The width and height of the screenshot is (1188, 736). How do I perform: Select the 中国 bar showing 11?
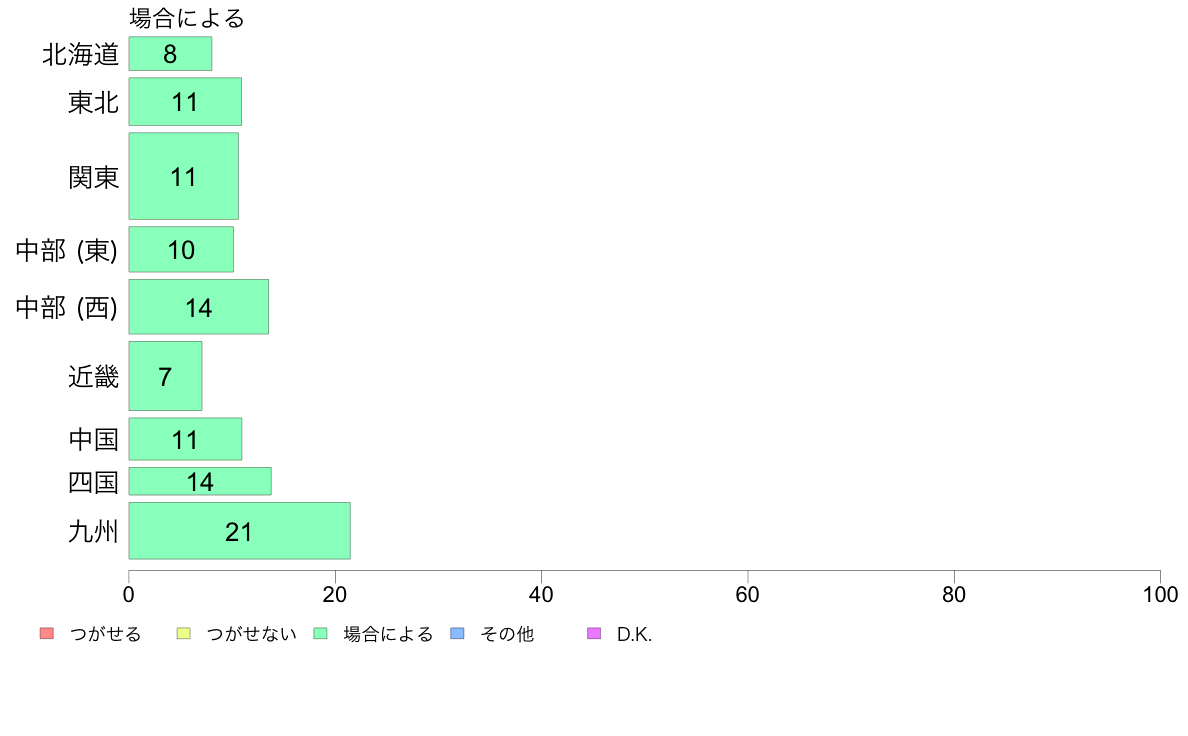click(x=185, y=439)
